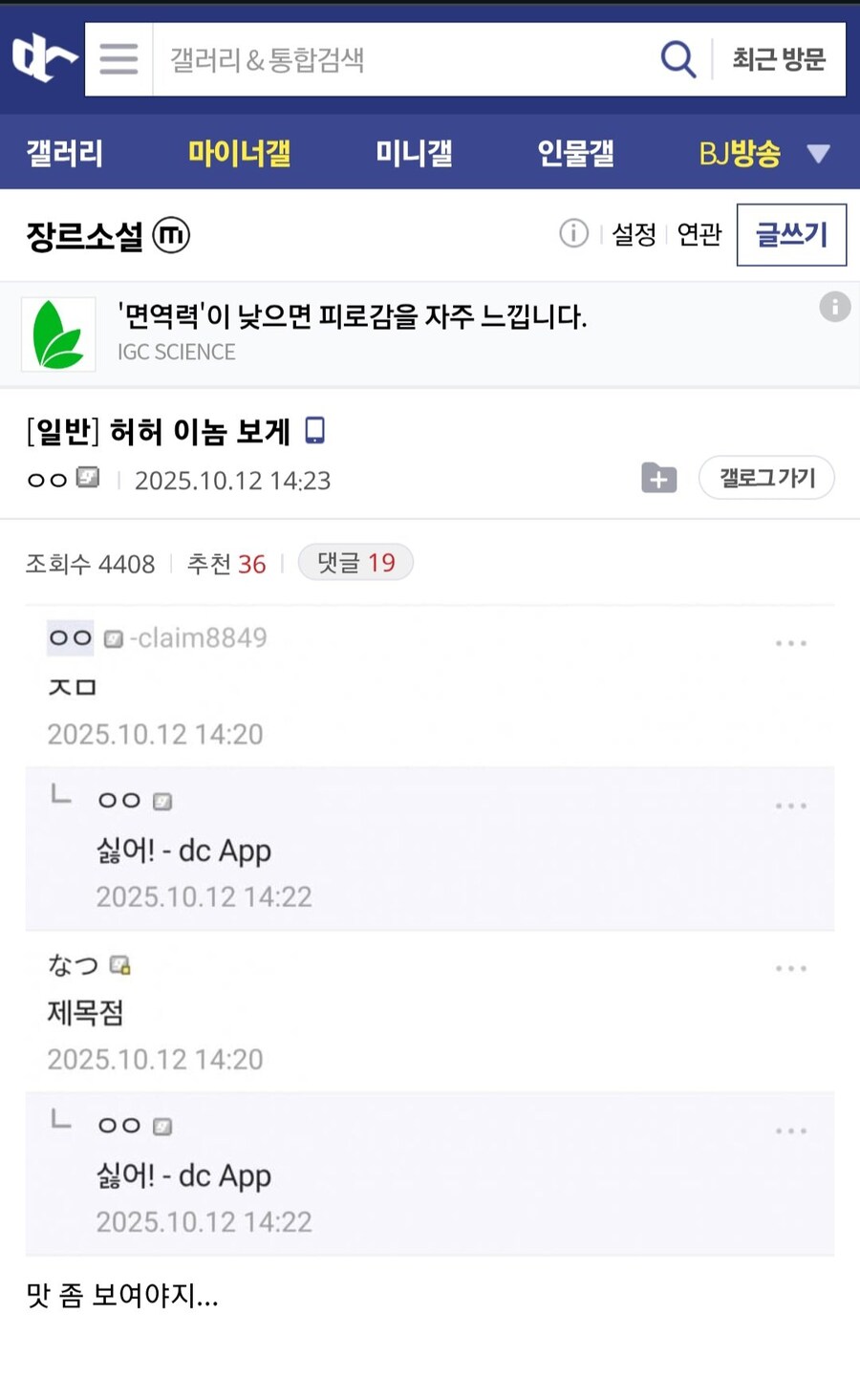Open 최근 방문 recent visits

(x=779, y=59)
